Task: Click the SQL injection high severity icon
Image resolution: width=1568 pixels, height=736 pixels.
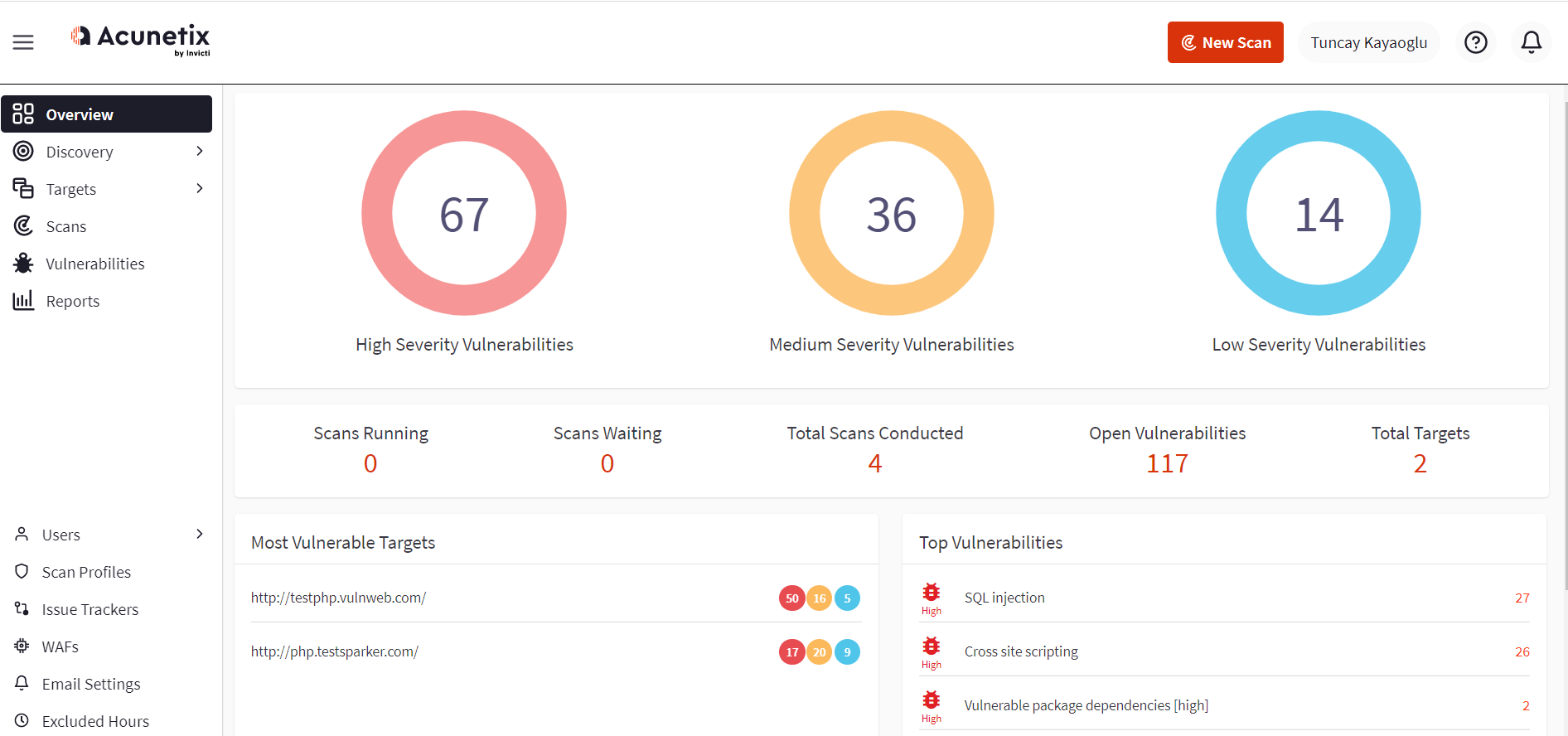Action: pyautogui.click(x=932, y=593)
